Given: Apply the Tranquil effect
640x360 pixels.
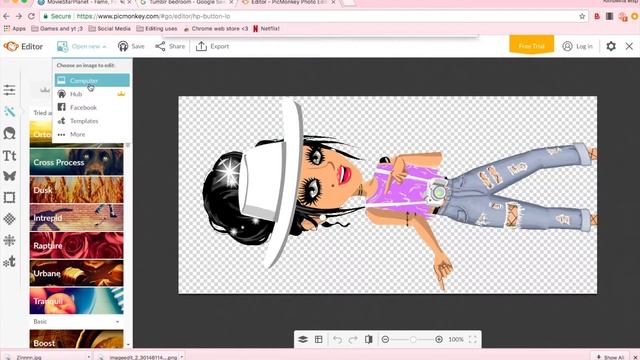Looking at the screenshot, I should (76, 301).
